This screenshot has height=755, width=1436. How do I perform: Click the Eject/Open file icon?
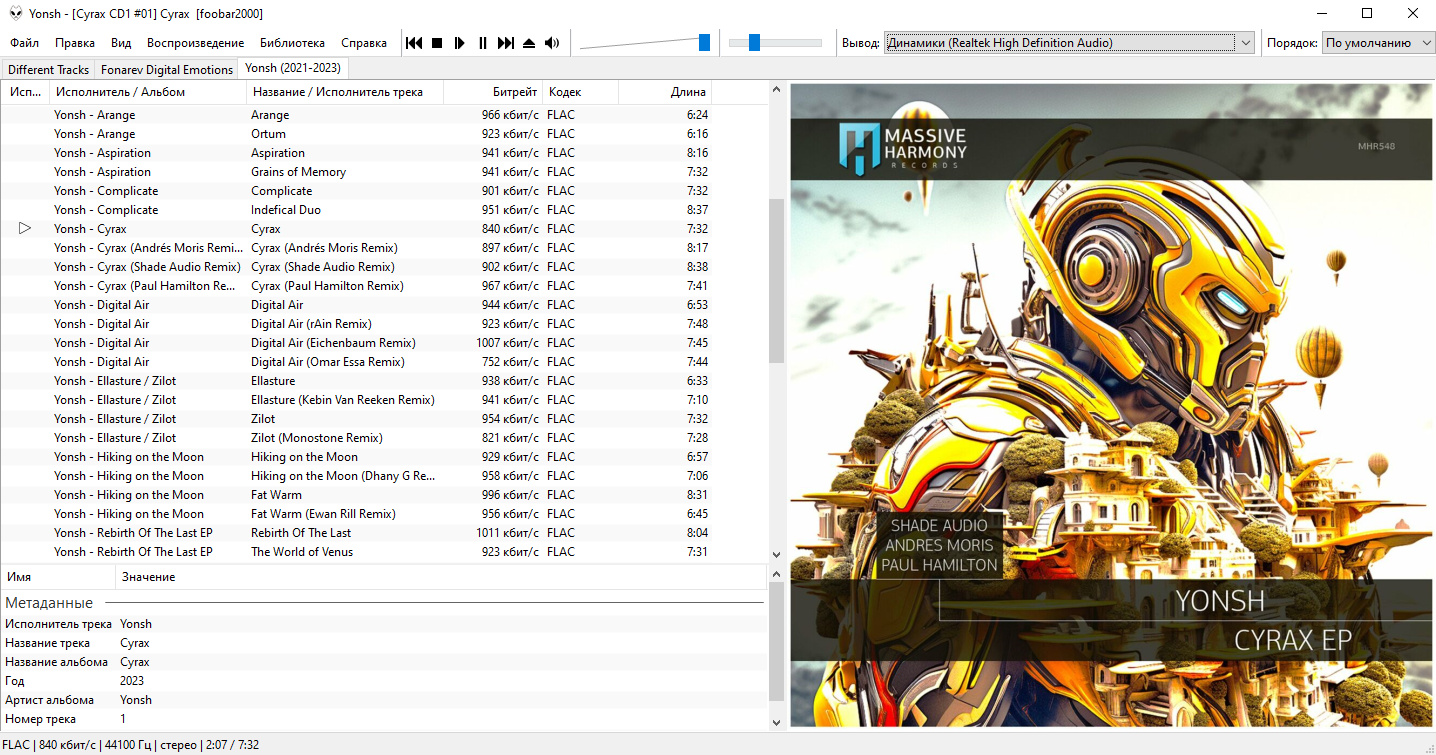(x=529, y=43)
